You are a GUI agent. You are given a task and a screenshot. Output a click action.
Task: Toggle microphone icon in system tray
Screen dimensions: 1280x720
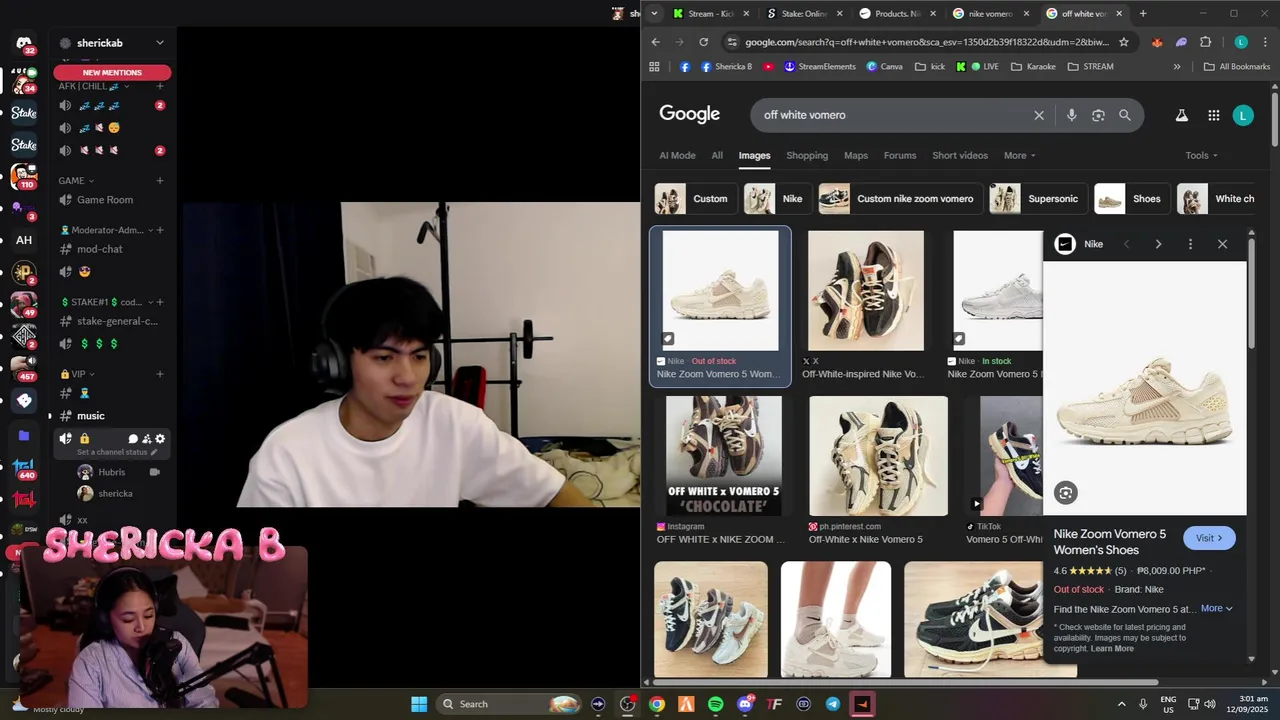click(x=1143, y=704)
